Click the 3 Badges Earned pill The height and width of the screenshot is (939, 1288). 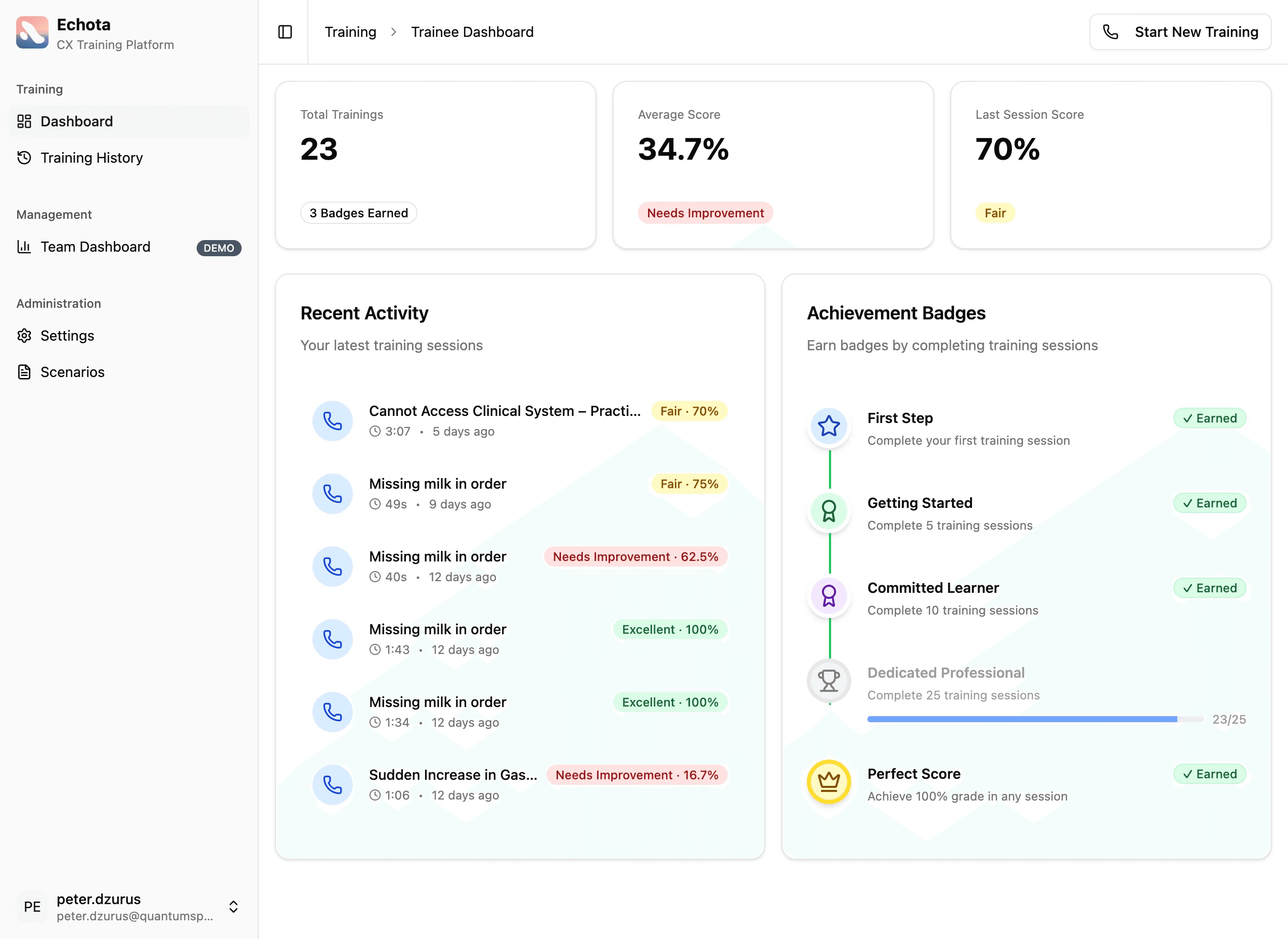359,213
